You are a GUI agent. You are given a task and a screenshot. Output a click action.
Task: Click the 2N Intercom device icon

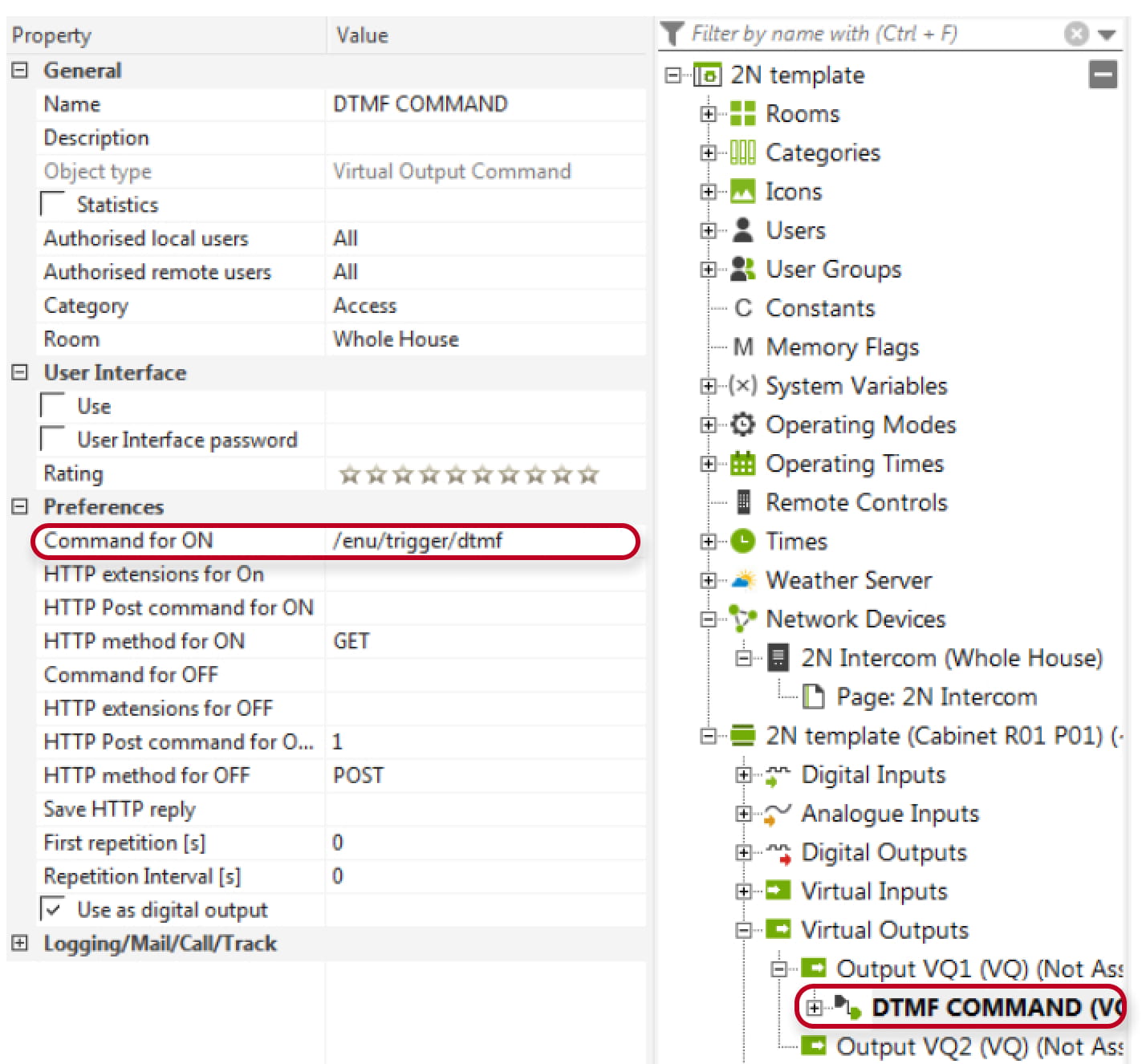tap(778, 657)
